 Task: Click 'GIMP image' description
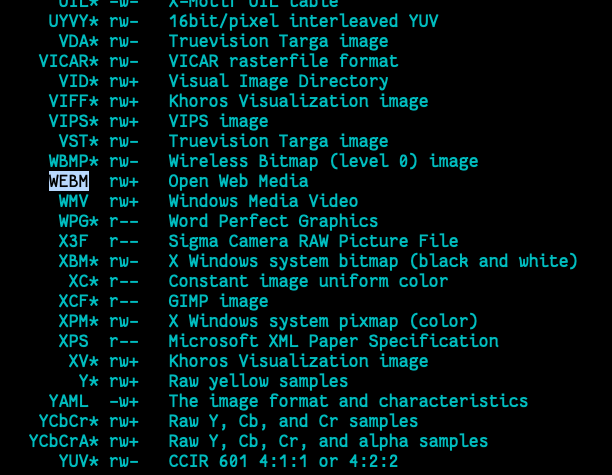point(219,301)
